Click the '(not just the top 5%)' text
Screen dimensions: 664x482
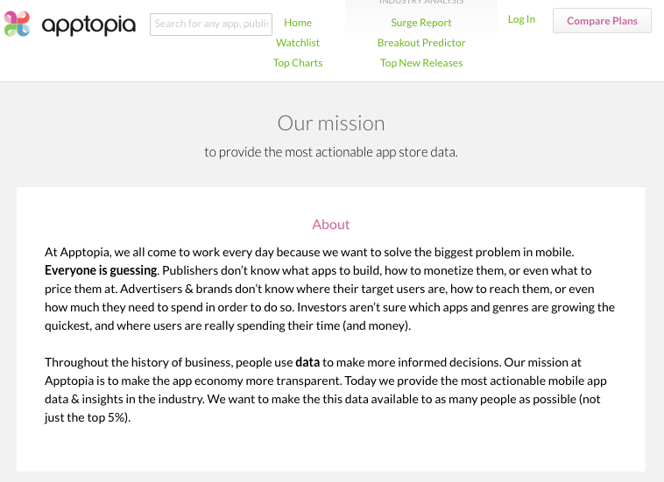[x=90, y=417]
